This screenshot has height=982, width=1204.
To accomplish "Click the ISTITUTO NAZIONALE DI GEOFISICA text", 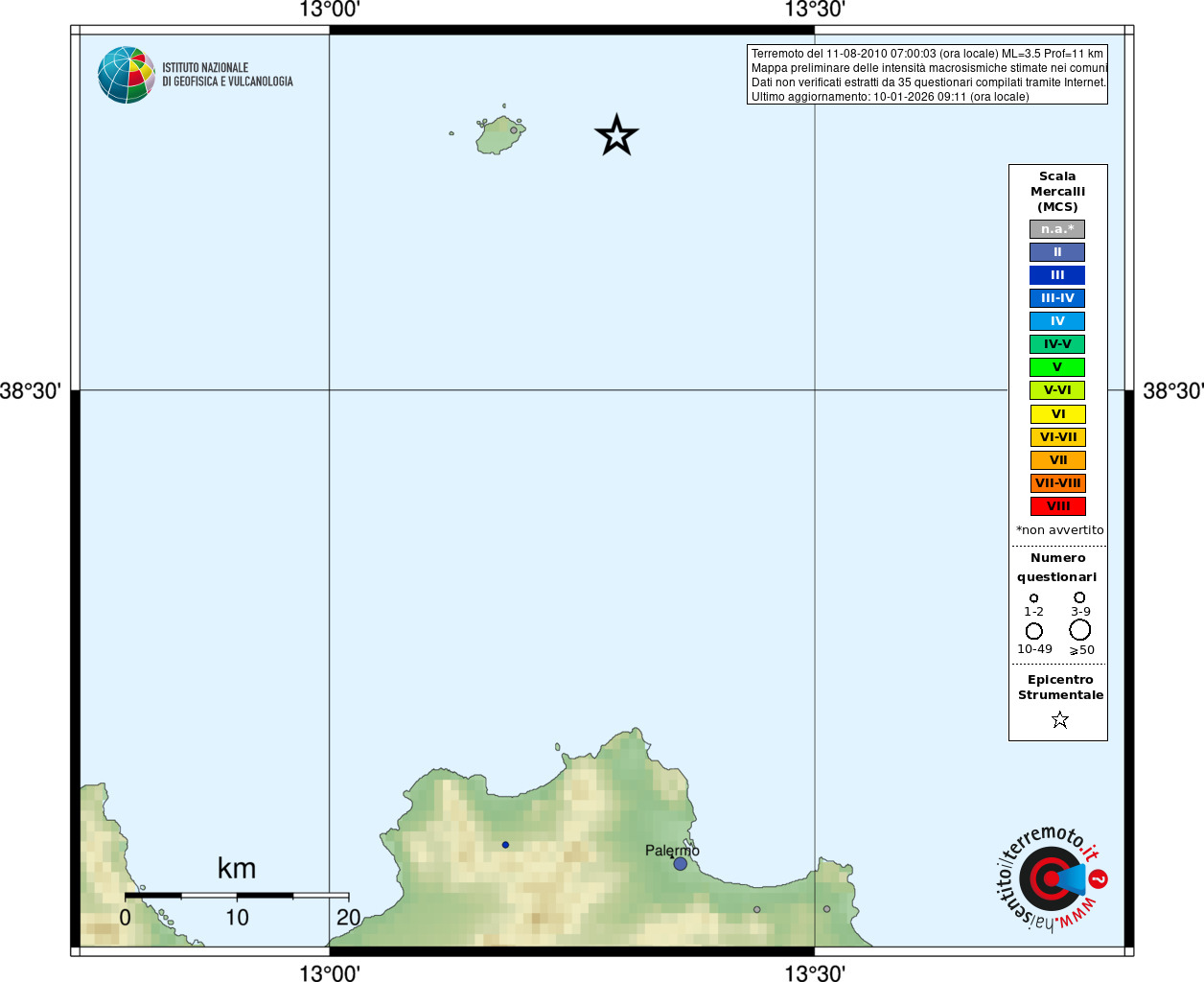I will pyautogui.click(x=227, y=75).
